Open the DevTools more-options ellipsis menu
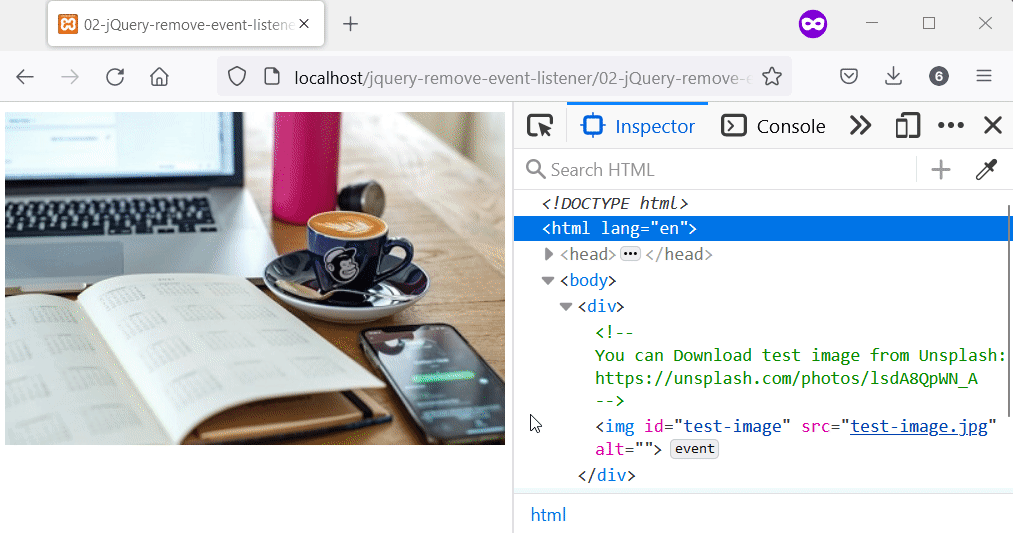The width and height of the screenshot is (1013, 533). pyautogui.click(x=950, y=126)
